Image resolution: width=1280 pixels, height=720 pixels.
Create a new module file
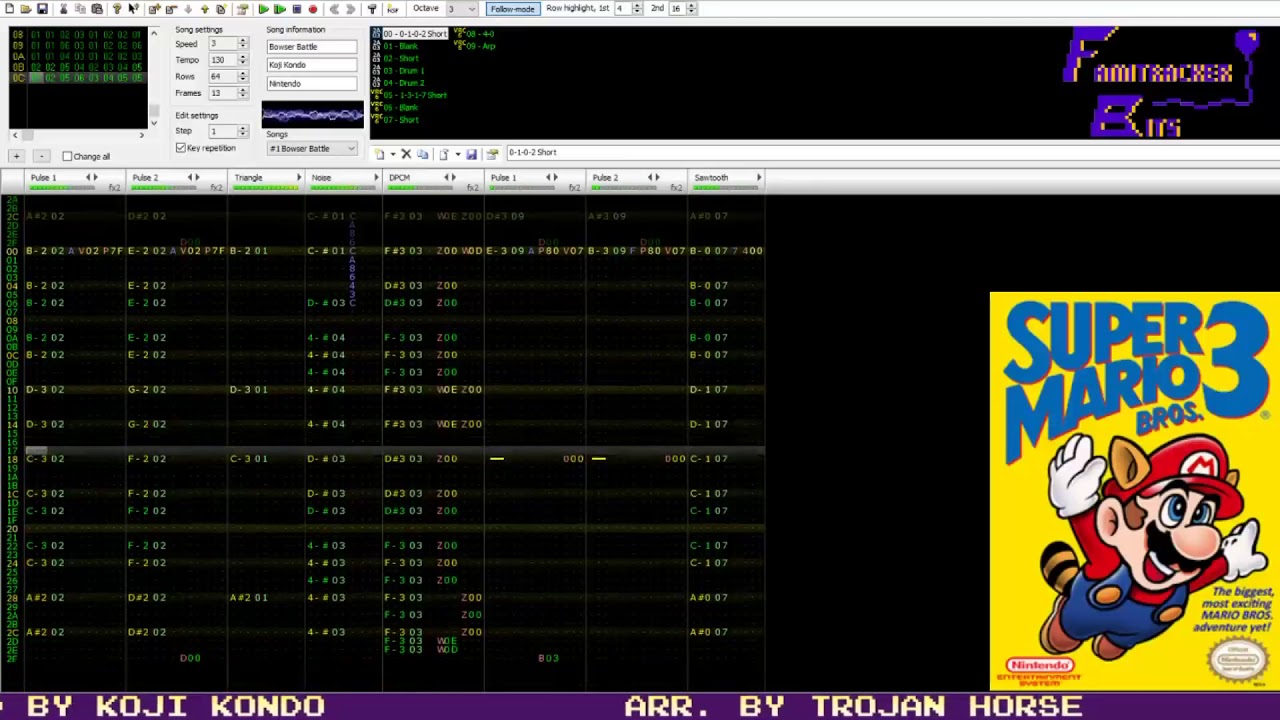coord(9,9)
